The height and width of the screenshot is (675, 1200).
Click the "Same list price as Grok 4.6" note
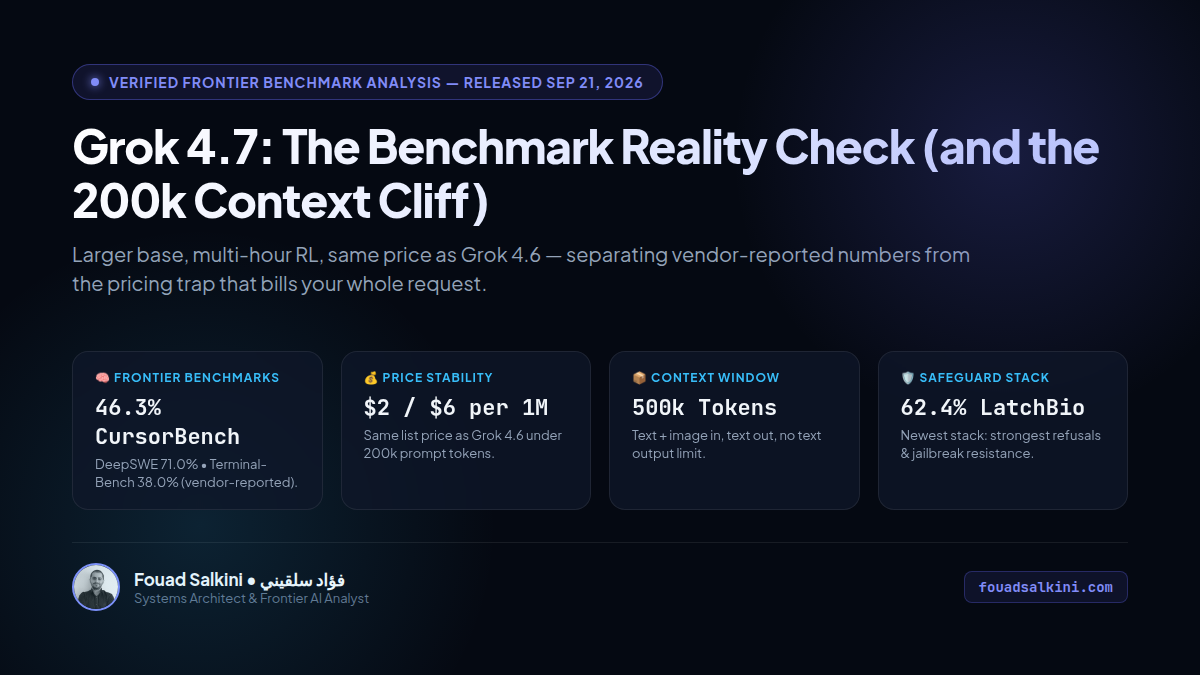coord(462,444)
